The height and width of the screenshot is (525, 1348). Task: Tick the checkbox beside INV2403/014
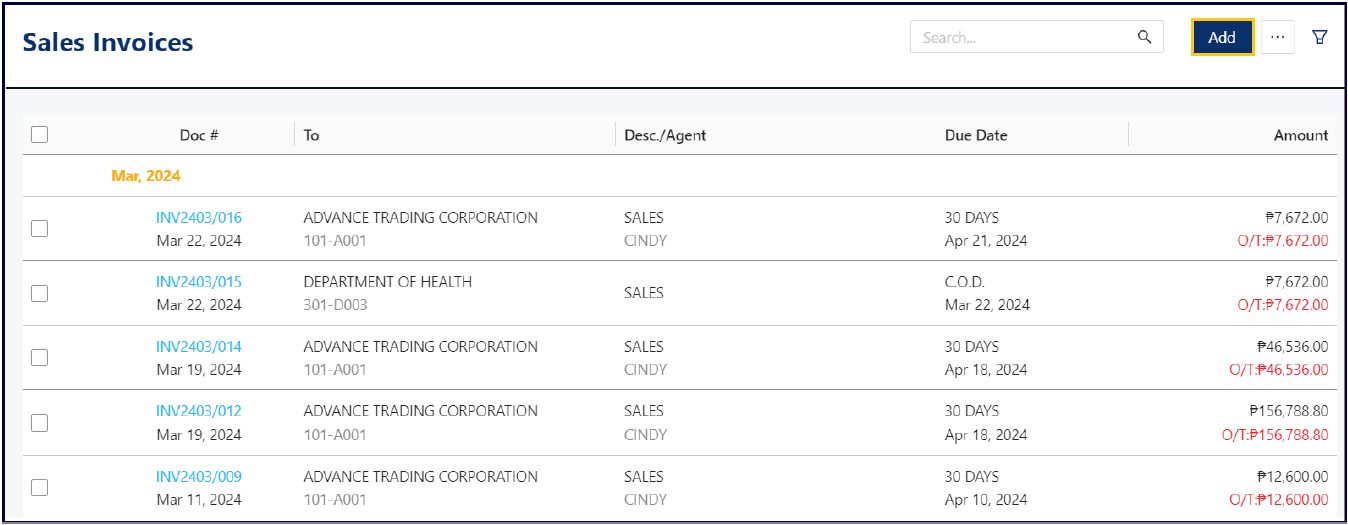(x=40, y=358)
